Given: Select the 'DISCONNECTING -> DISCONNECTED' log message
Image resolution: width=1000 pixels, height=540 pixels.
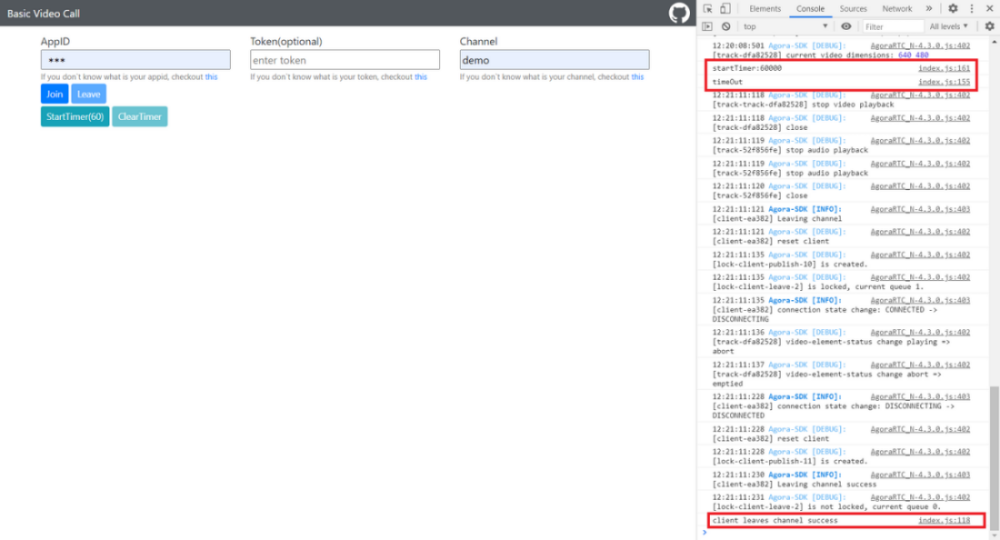Looking at the screenshot, I should click(x=832, y=411).
